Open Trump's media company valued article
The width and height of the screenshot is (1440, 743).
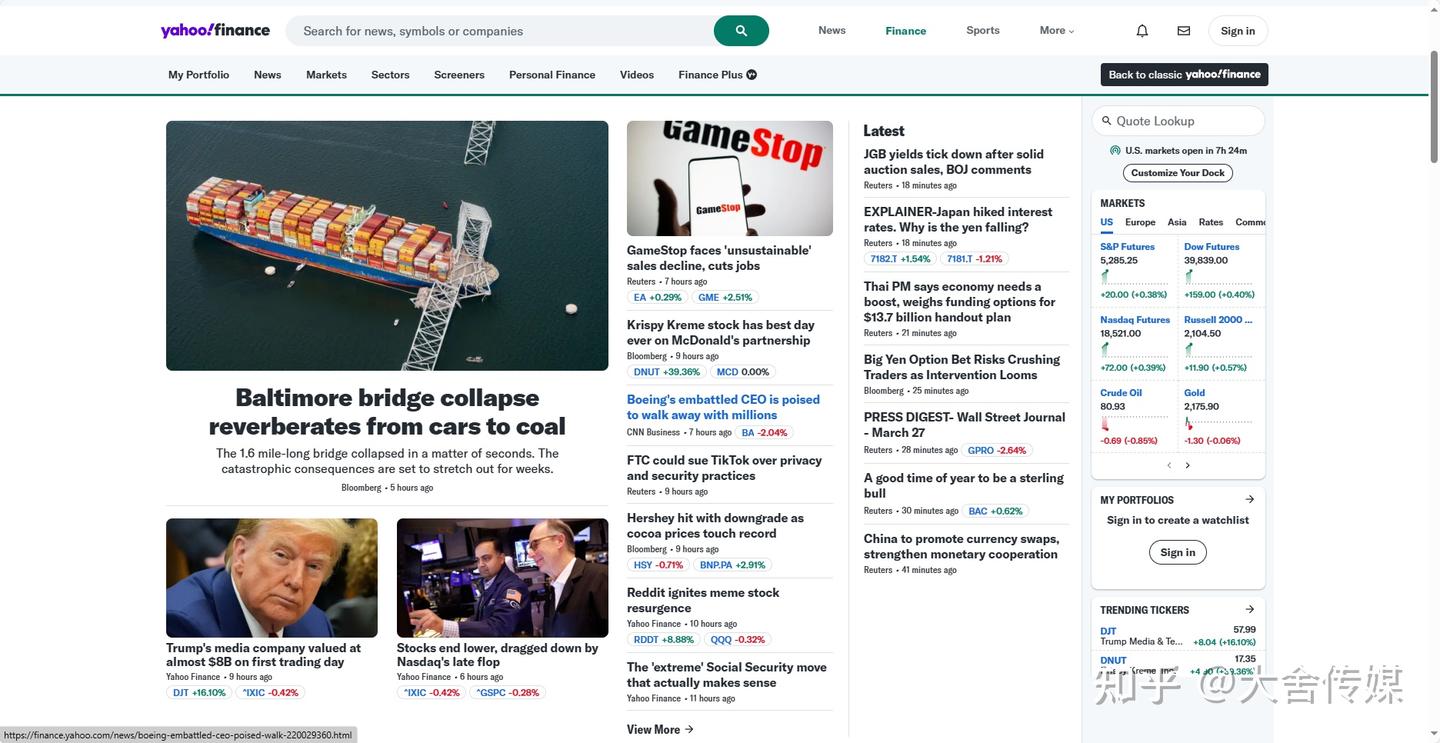[263, 655]
